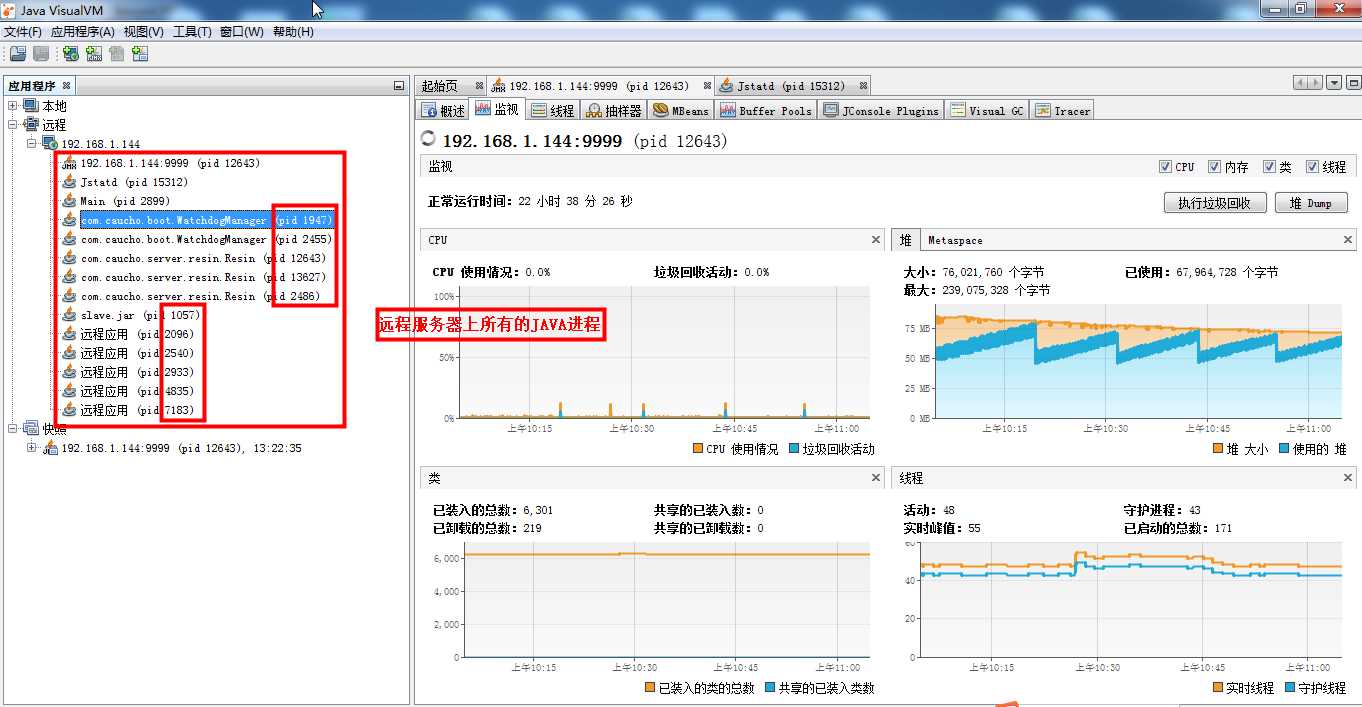Switch to the Metaspace chart tab
The image size is (1362, 707).
coord(955,240)
